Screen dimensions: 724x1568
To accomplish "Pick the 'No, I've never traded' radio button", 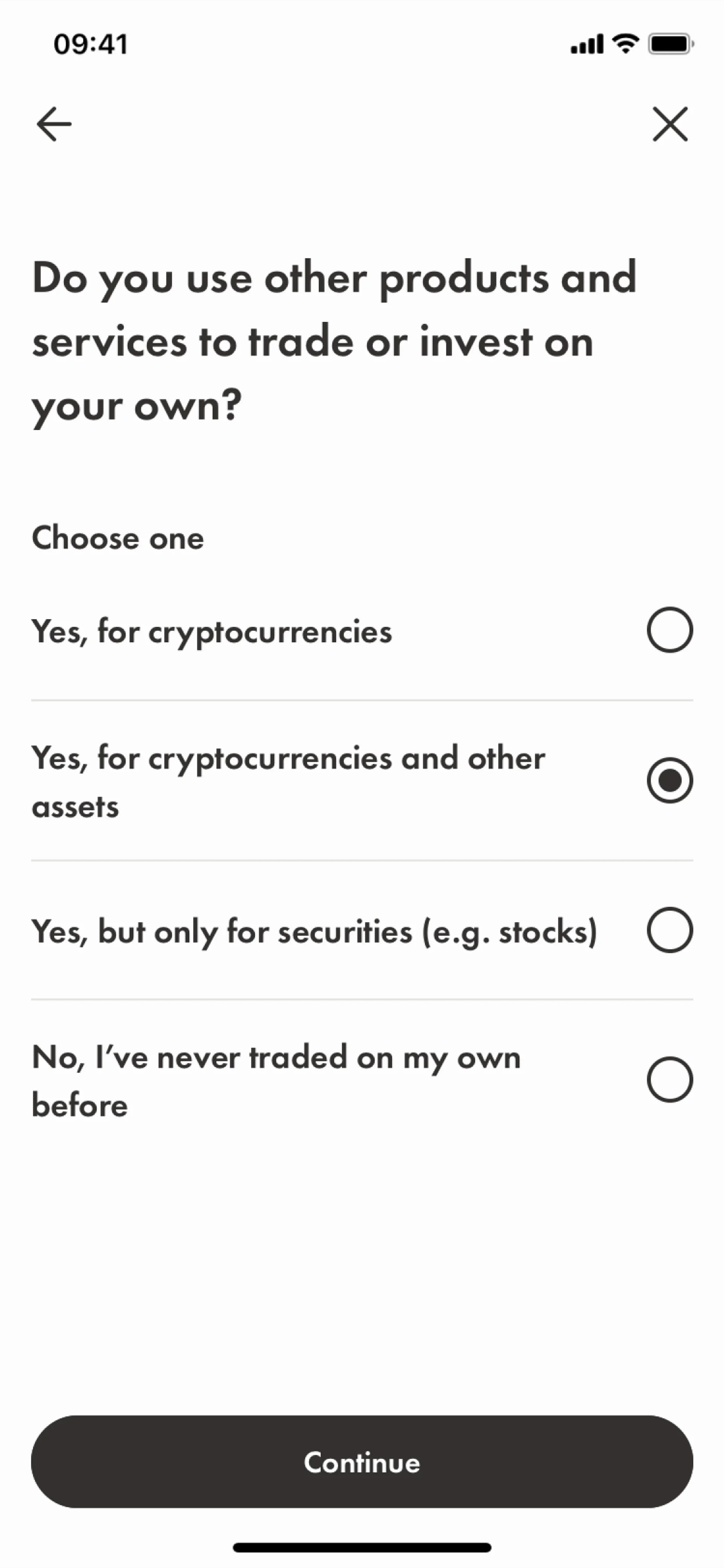I will 669,1080.
